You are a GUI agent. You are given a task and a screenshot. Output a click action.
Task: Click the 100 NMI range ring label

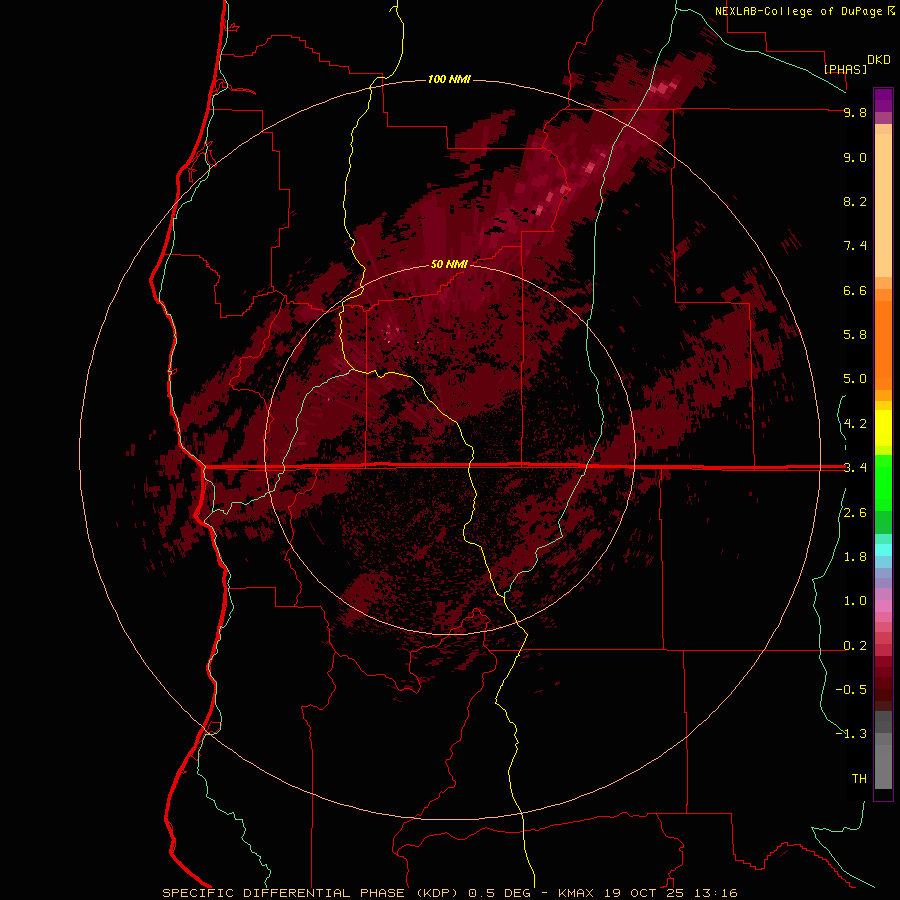point(449,79)
